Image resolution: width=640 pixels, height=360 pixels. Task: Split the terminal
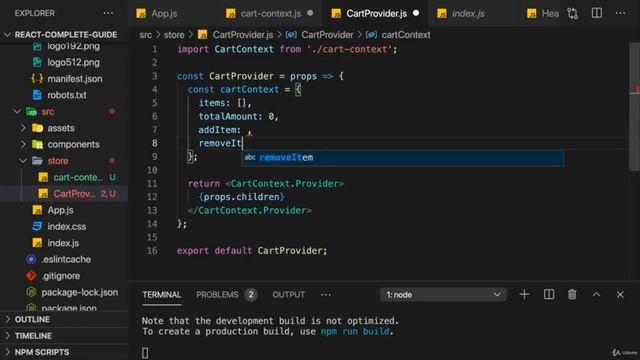click(549, 294)
